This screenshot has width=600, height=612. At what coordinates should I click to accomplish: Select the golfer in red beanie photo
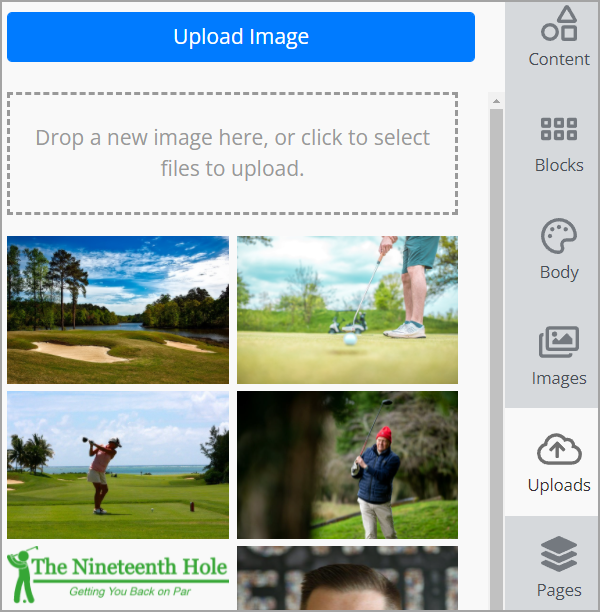[347, 465]
